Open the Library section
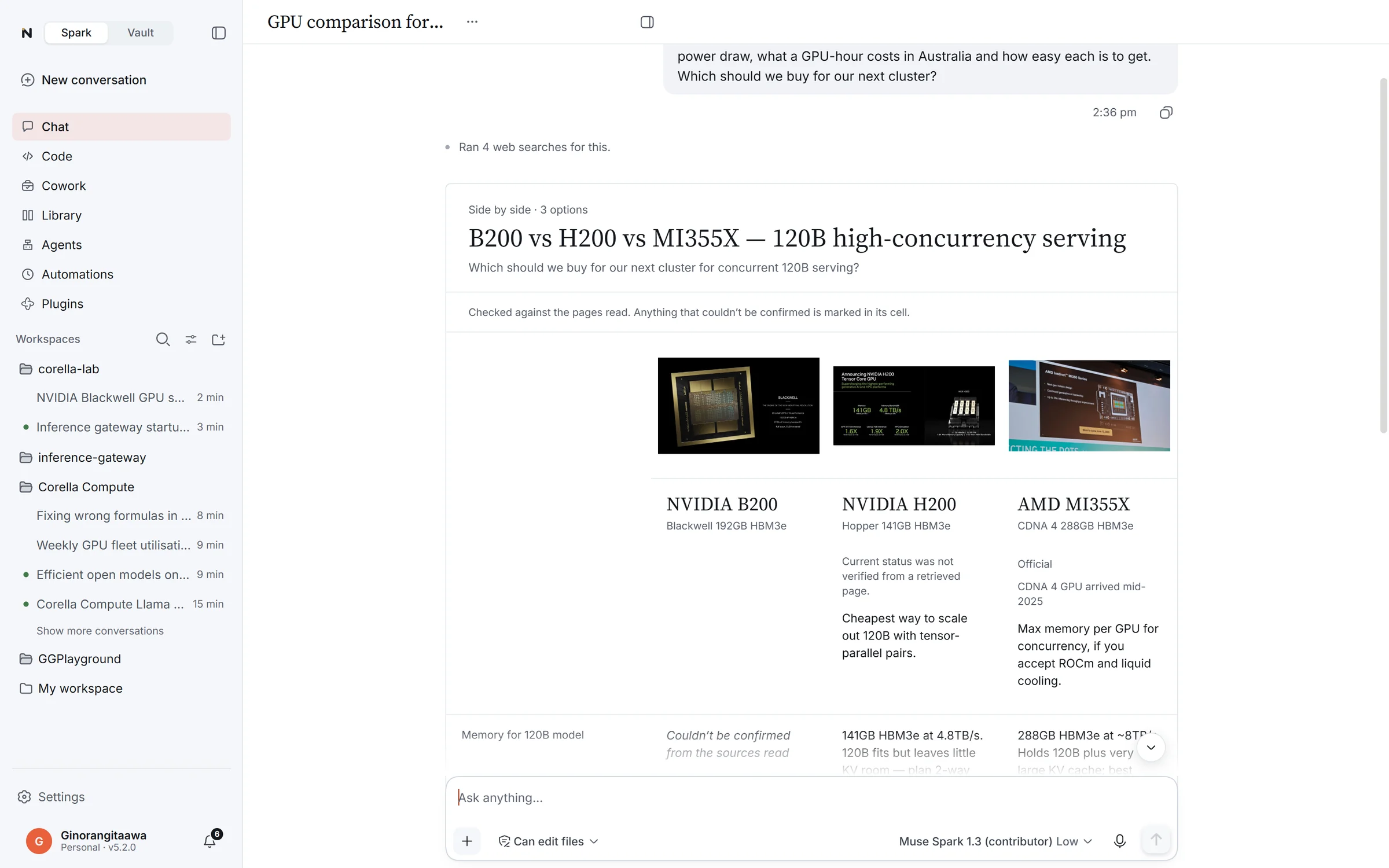This screenshot has height=868, width=1389. (122, 215)
